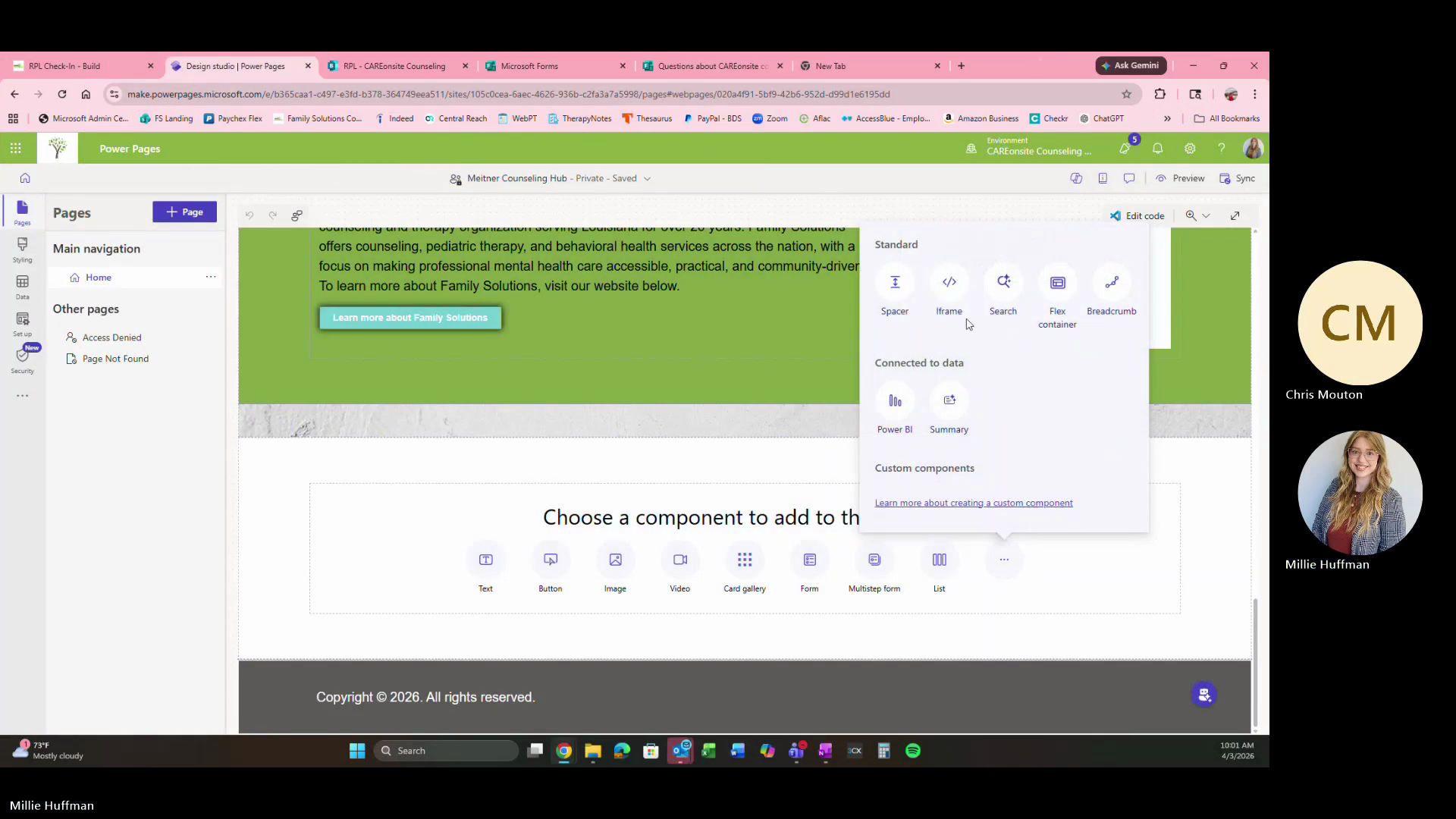The width and height of the screenshot is (1456, 819).
Task: Open the Data workspace
Action: [22, 287]
